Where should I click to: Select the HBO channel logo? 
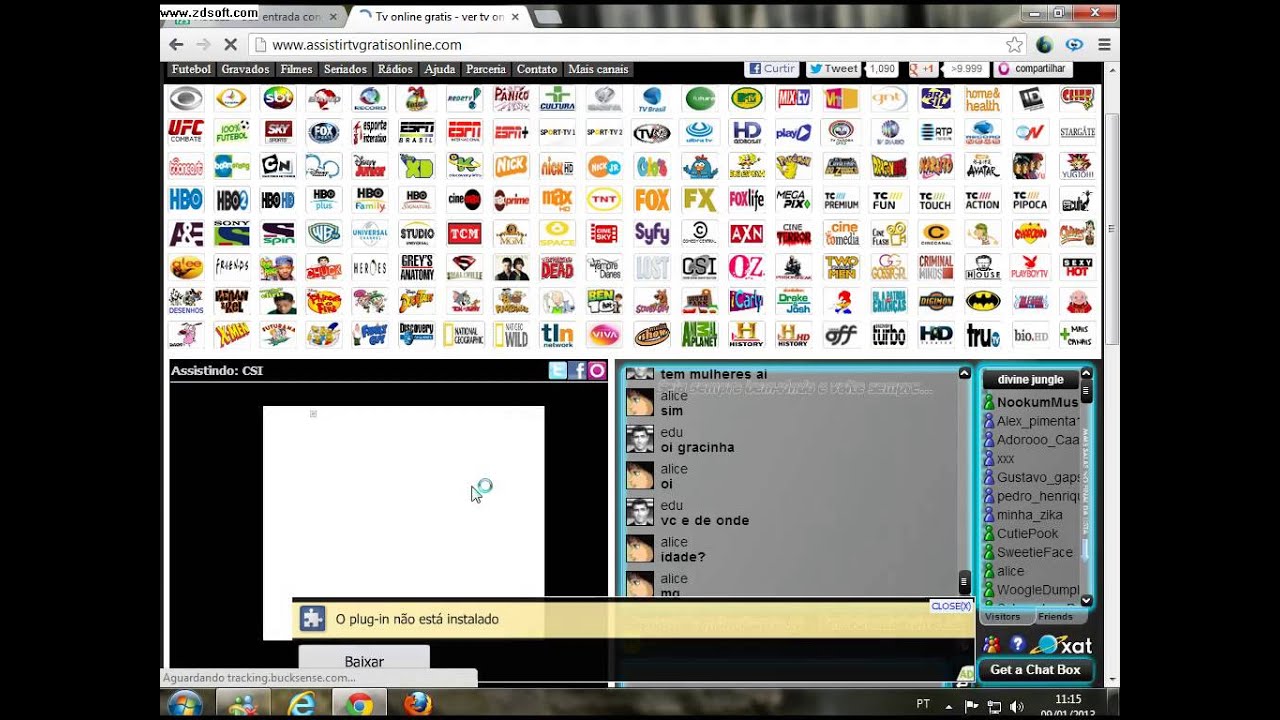(186, 199)
